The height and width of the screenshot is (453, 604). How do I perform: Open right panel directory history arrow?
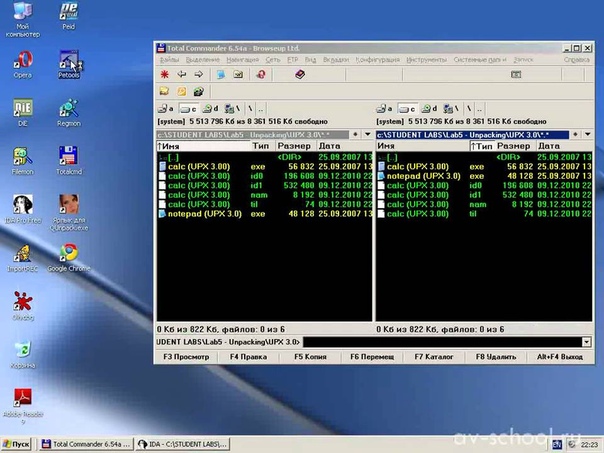tap(587, 134)
